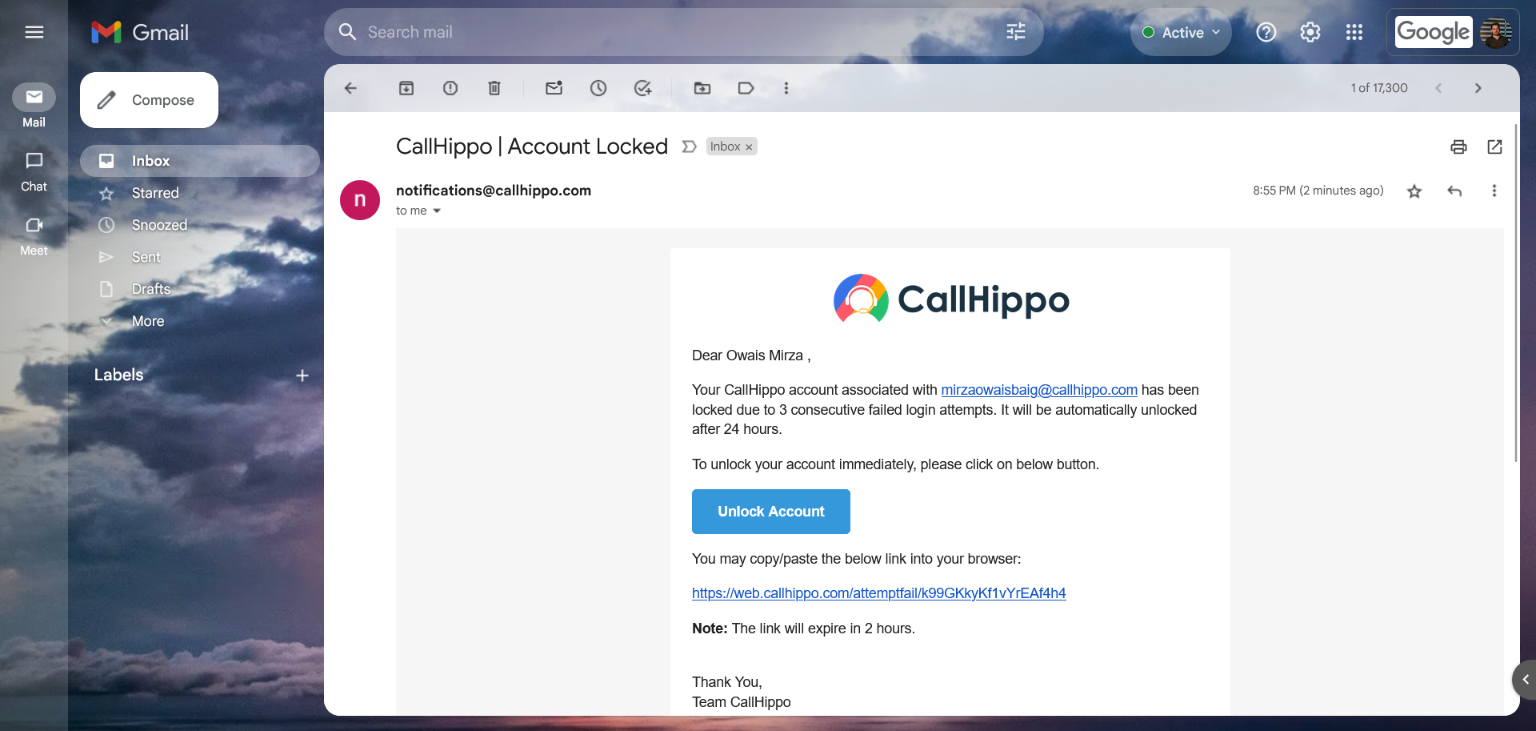1536x731 pixels.
Task: Open message More options menu
Action: click(x=1494, y=191)
